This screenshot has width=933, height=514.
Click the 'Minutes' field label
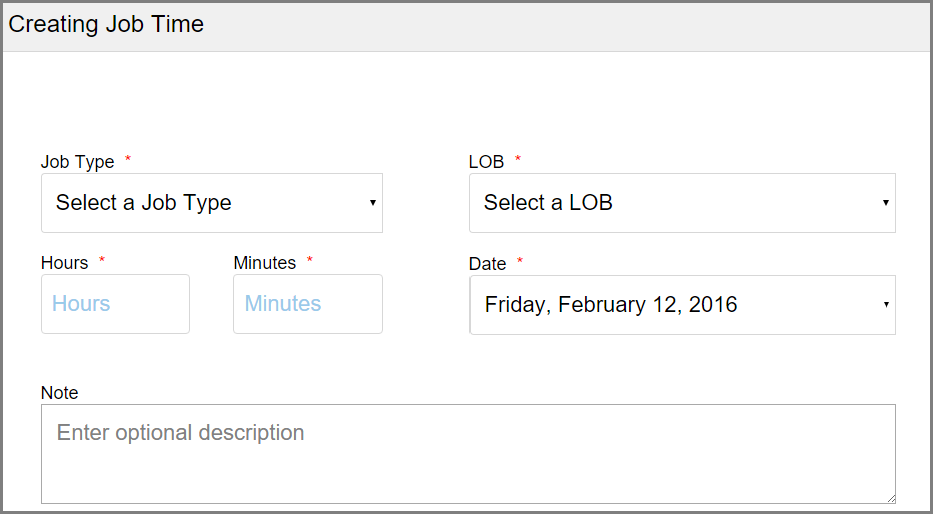click(x=264, y=263)
